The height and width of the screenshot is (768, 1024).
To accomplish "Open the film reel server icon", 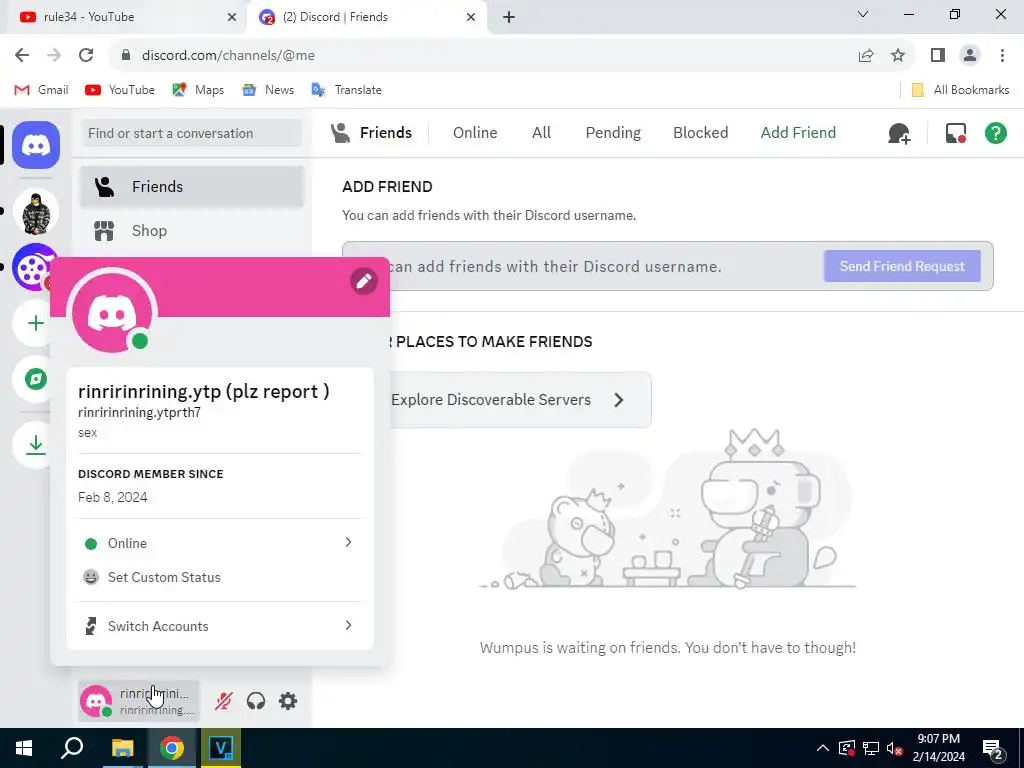I will pyautogui.click(x=34, y=267).
